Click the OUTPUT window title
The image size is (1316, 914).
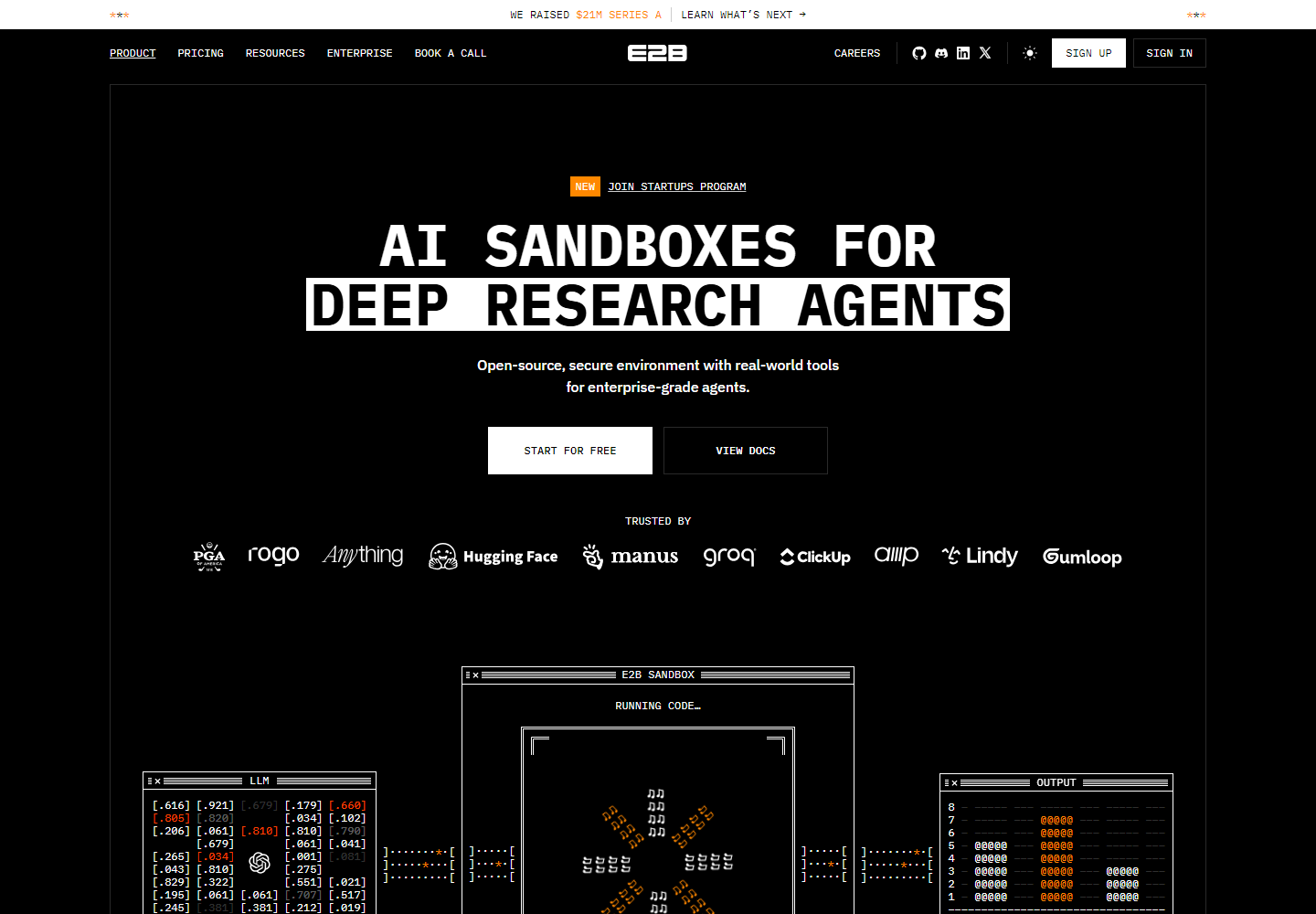pyautogui.click(x=1056, y=782)
